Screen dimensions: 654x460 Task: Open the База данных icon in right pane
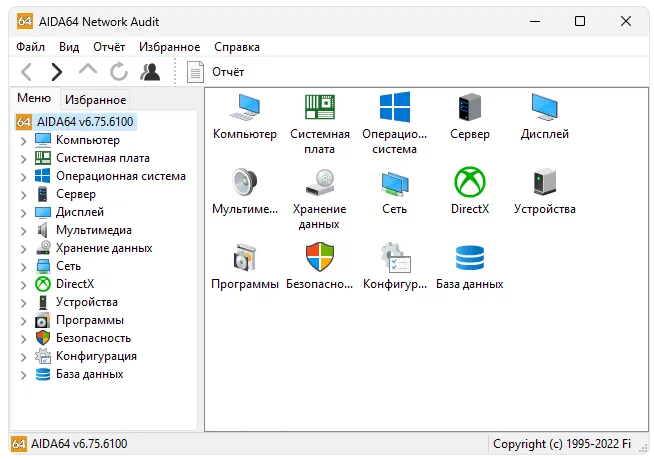click(x=470, y=258)
